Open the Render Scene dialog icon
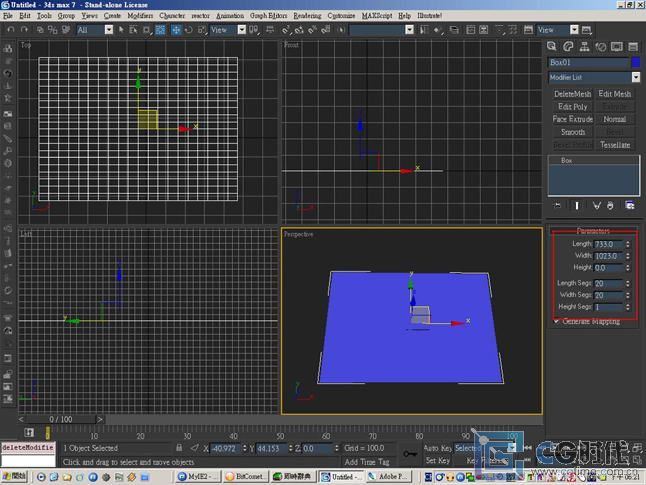The height and width of the screenshot is (485, 646). click(x=528, y=30)
